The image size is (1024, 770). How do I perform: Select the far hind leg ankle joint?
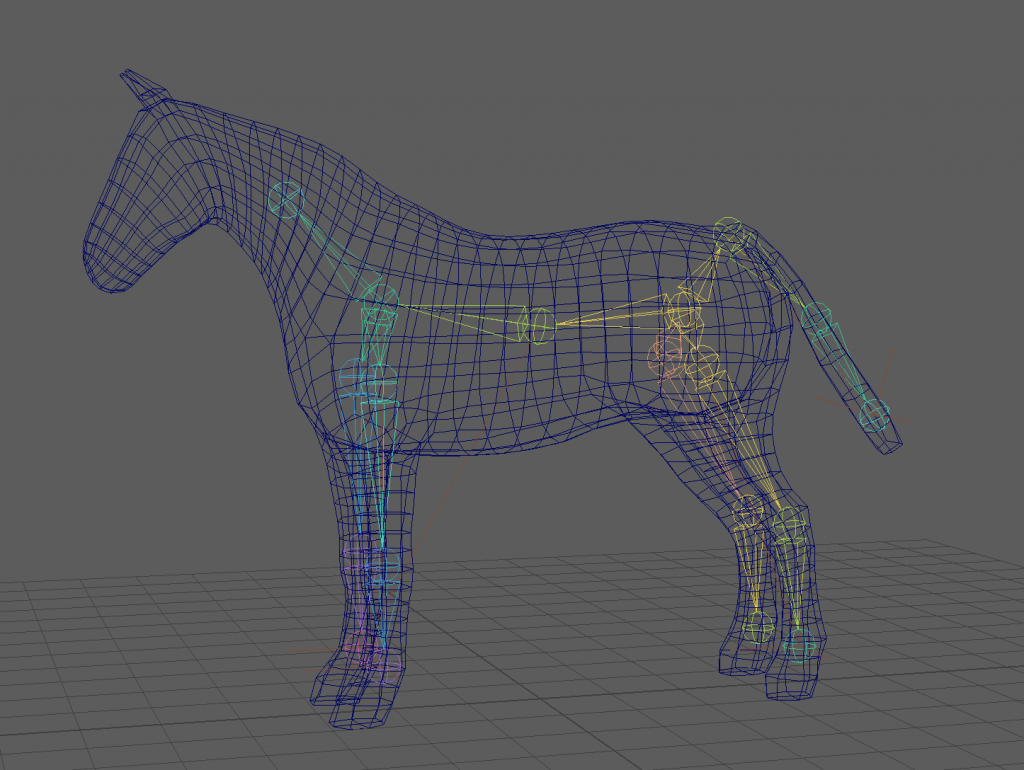coord(758,628)
